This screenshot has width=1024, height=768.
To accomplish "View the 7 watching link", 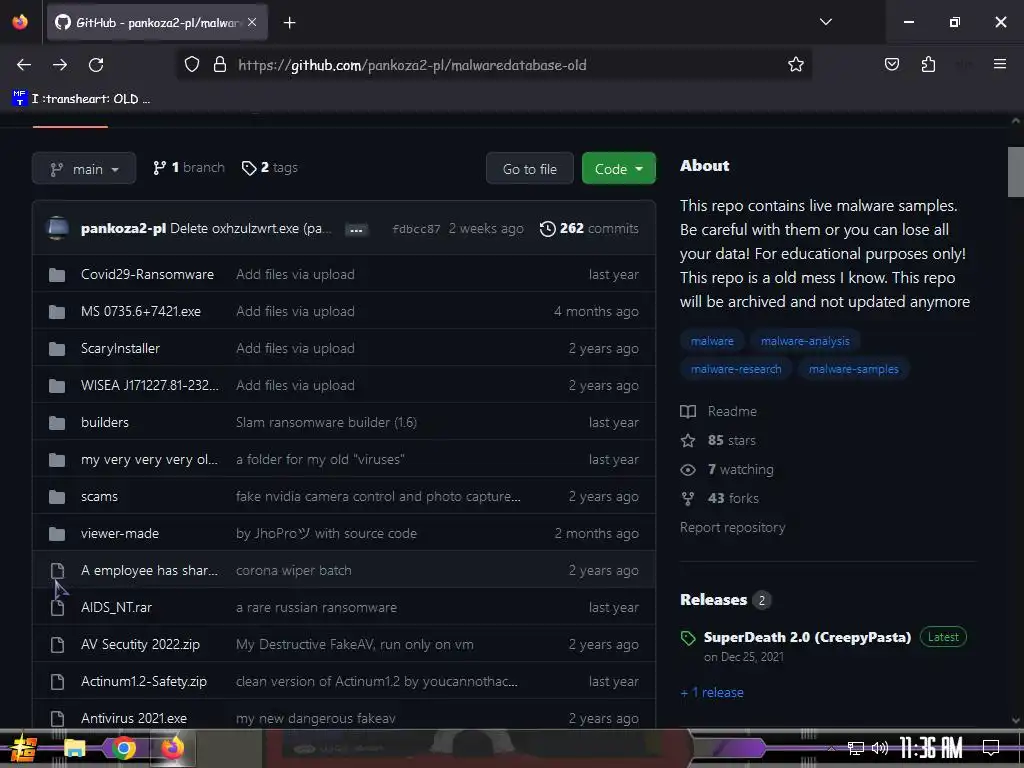I will click(727, 470).
